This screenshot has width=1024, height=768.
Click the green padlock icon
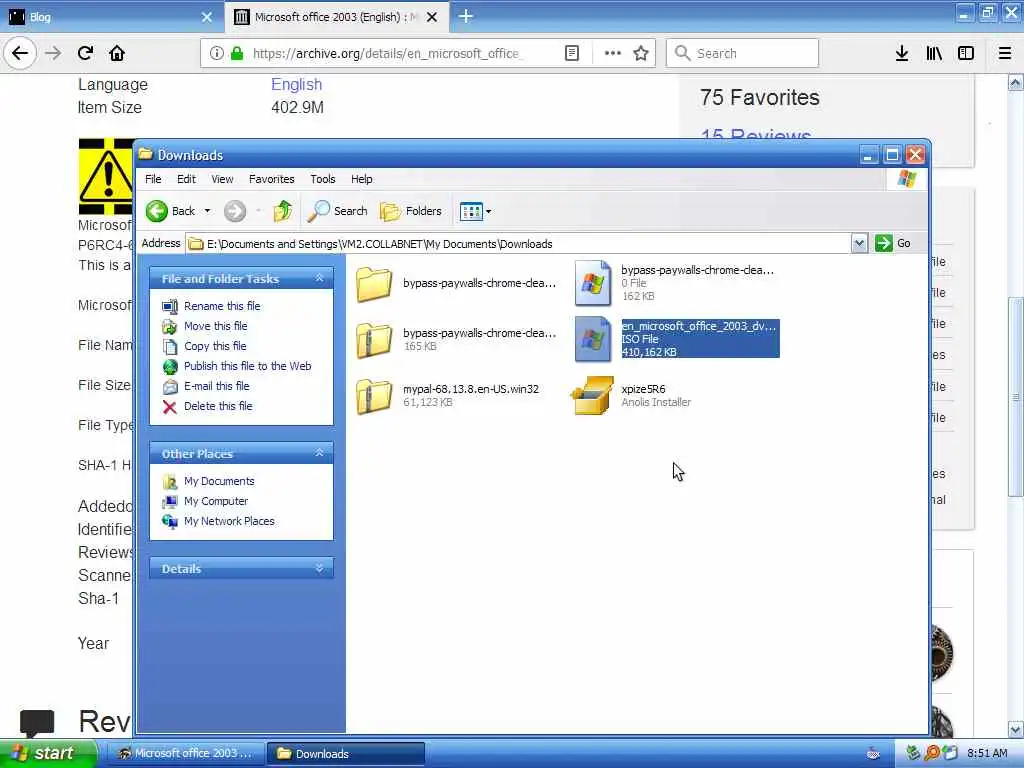[237, 53]
